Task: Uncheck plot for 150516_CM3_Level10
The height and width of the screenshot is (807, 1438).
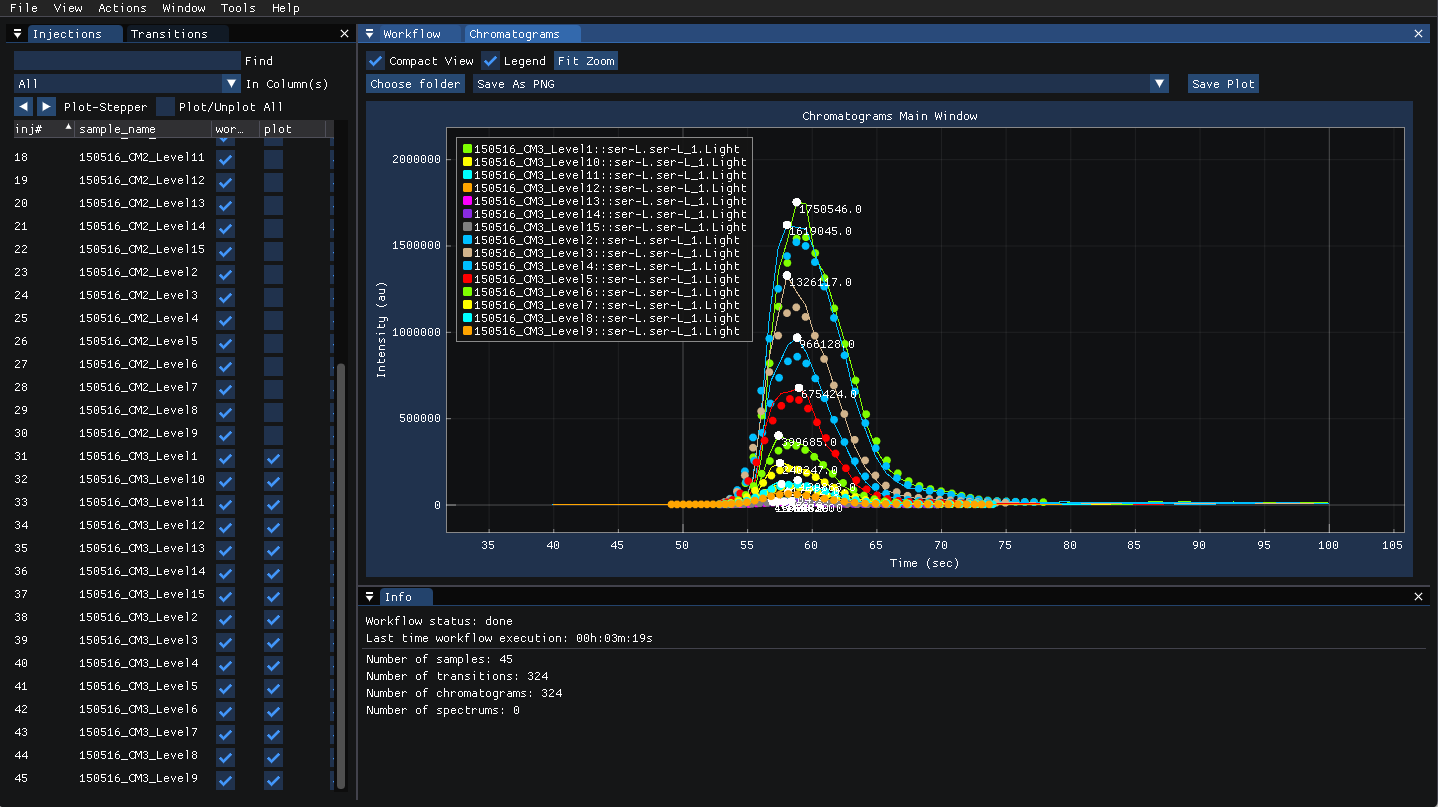Action: 273,481
